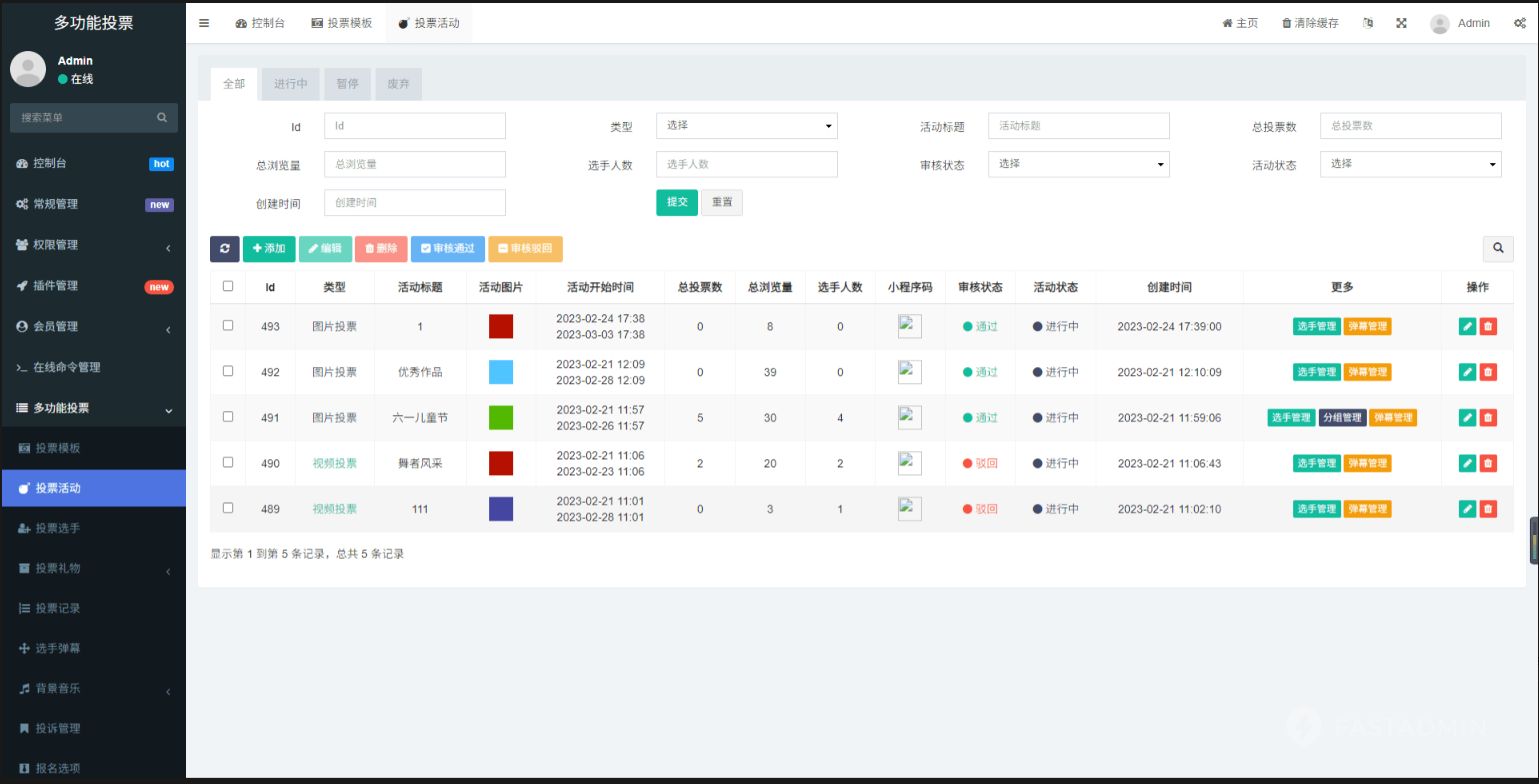Edit row 493 with pencil icon
Image resolution: width=1539 pixels, height=784 pixels.
(x=1467, y=326)
